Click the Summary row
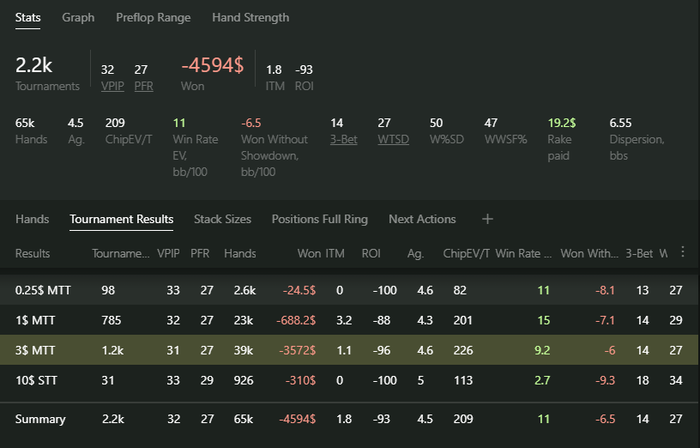The width and height of the screenshot is (700, 448). coord(350,419)
